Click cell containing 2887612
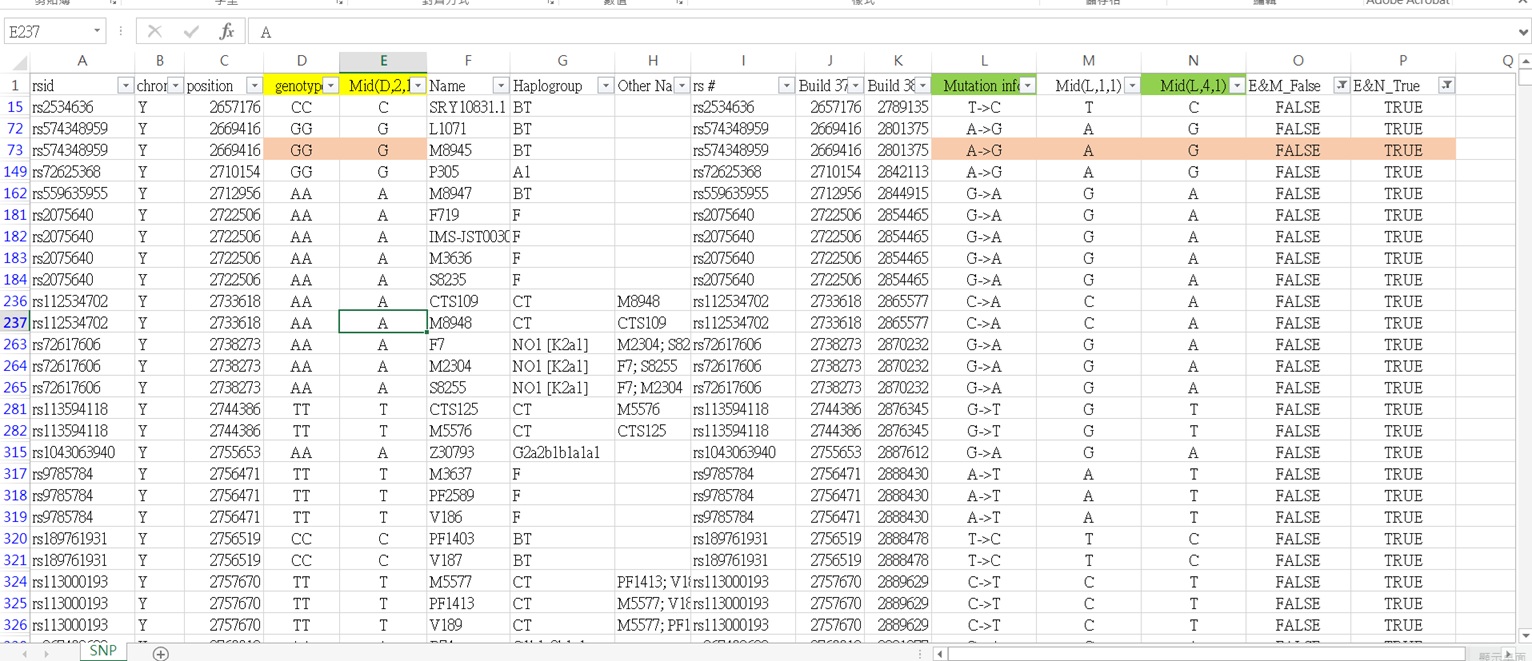Viewport: 1532px width, 661px height. click(897, 453)
